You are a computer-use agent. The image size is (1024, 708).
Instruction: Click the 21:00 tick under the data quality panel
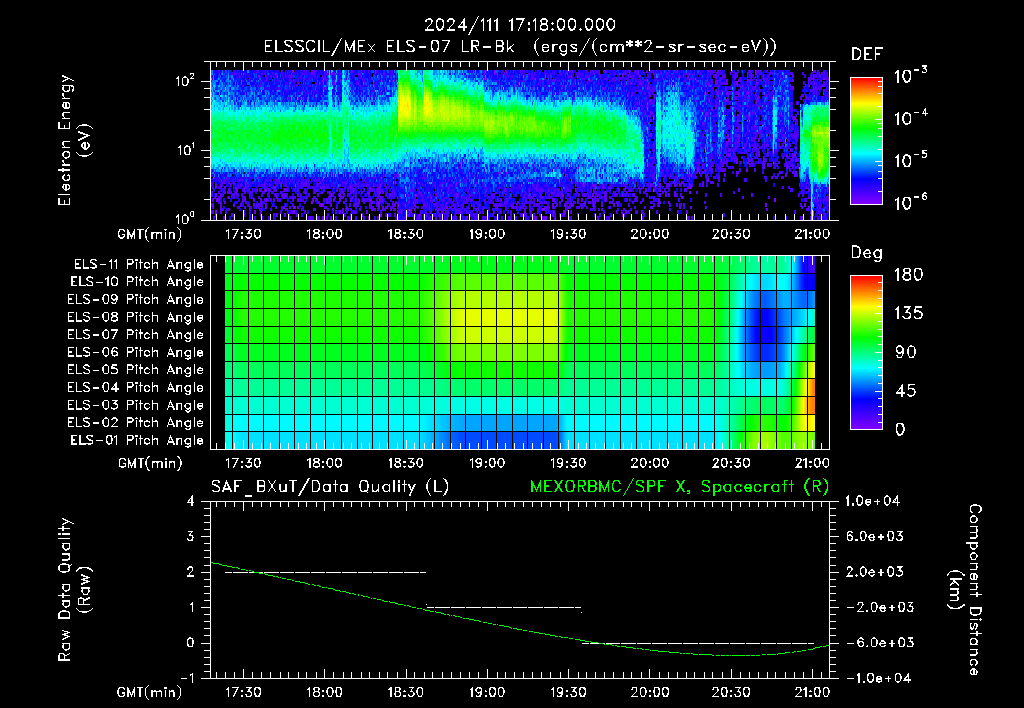(812, 692)
